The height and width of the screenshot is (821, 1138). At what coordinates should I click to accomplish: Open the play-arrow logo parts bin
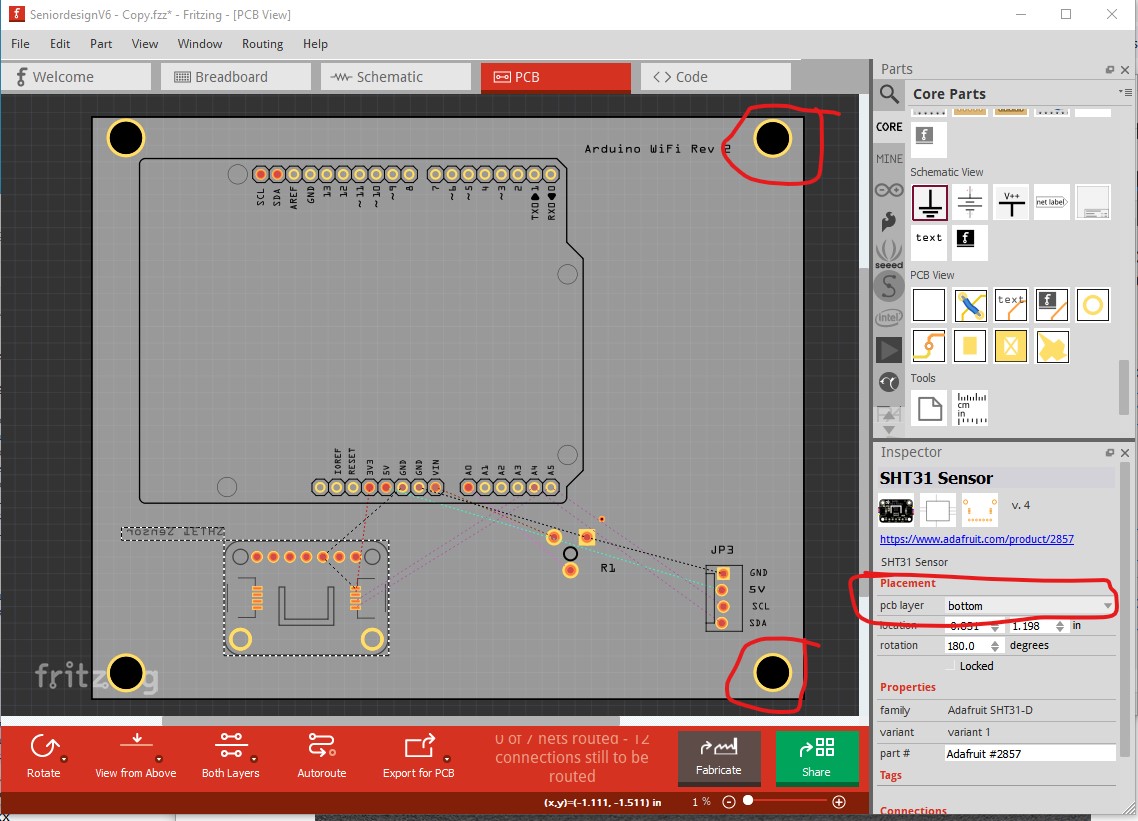(889, 350)
